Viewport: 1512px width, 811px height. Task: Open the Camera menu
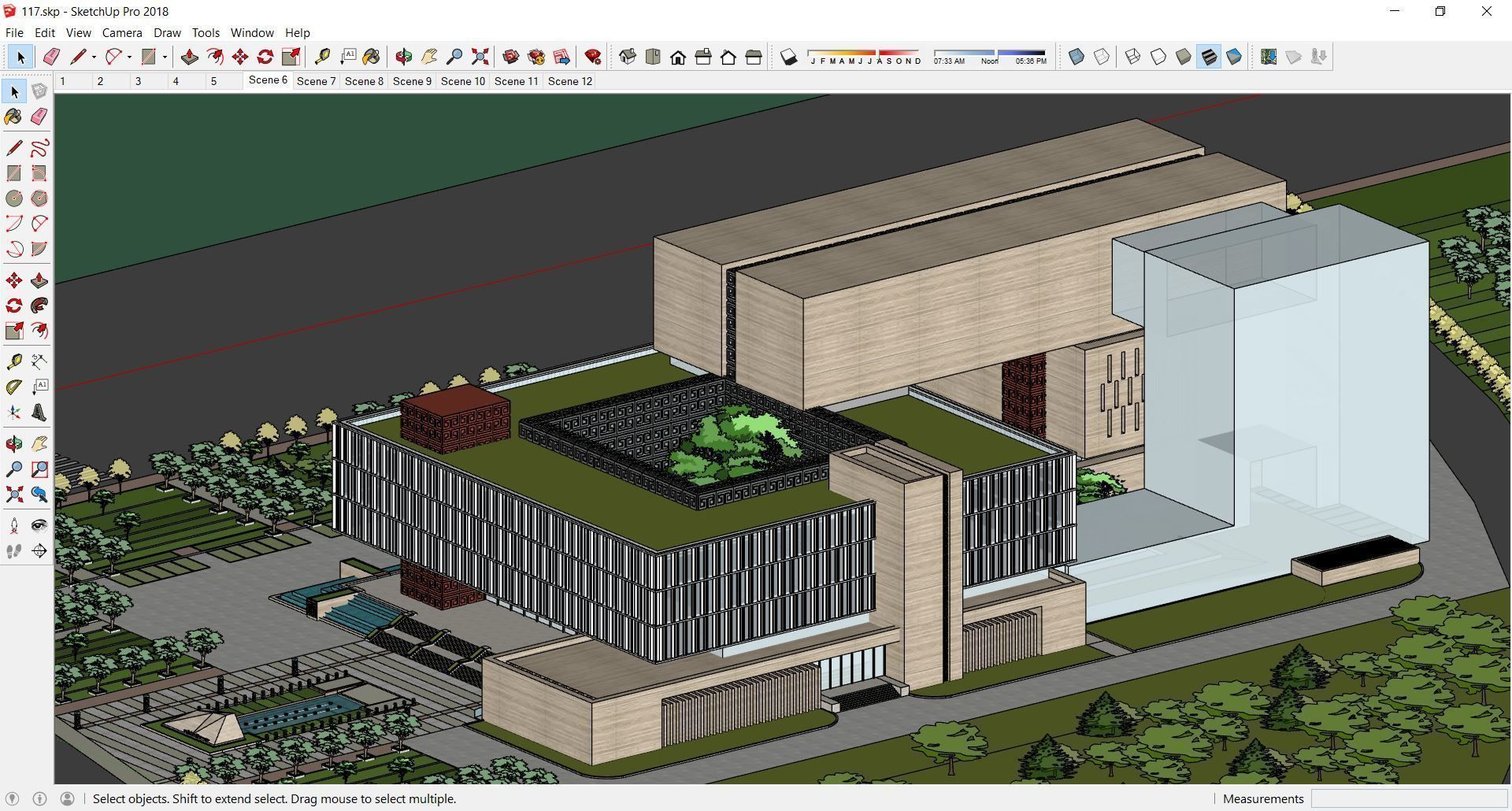(x=122, y=33)
